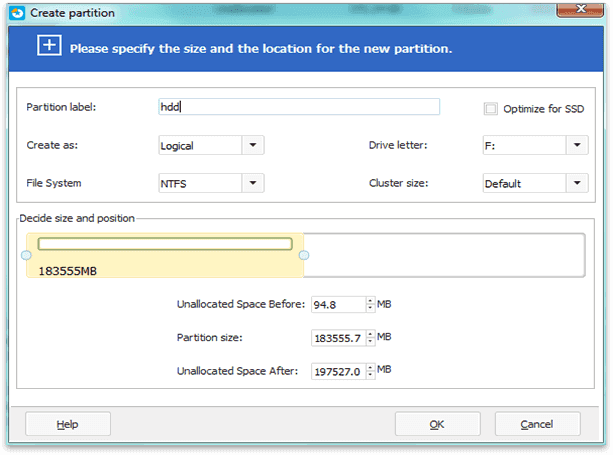Increase Unallocated Space After value
Image resolution: width=613 pixels, height=455 pixels.
point(370,367)
